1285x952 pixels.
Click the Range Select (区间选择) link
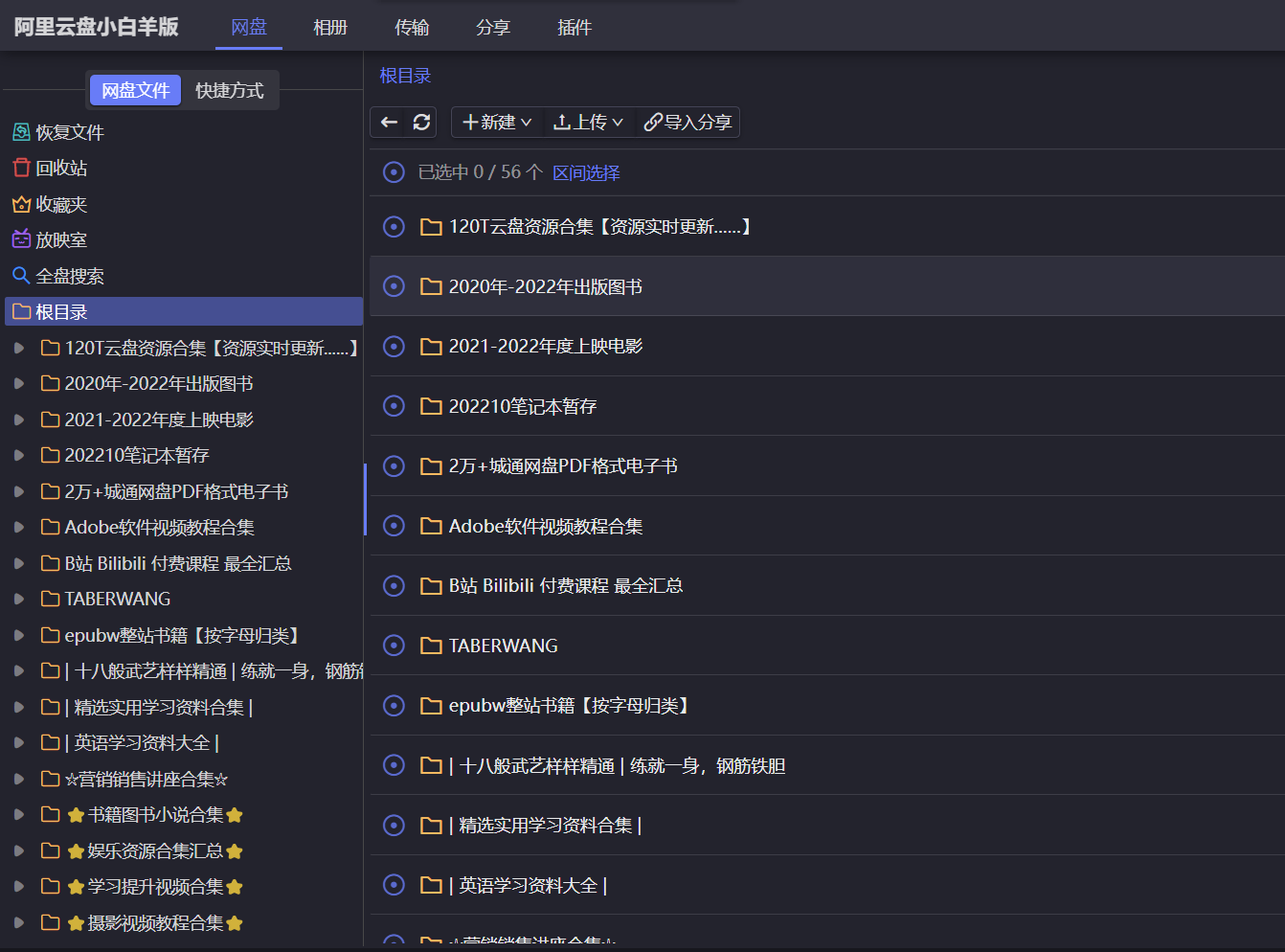[x=586, y=173]
